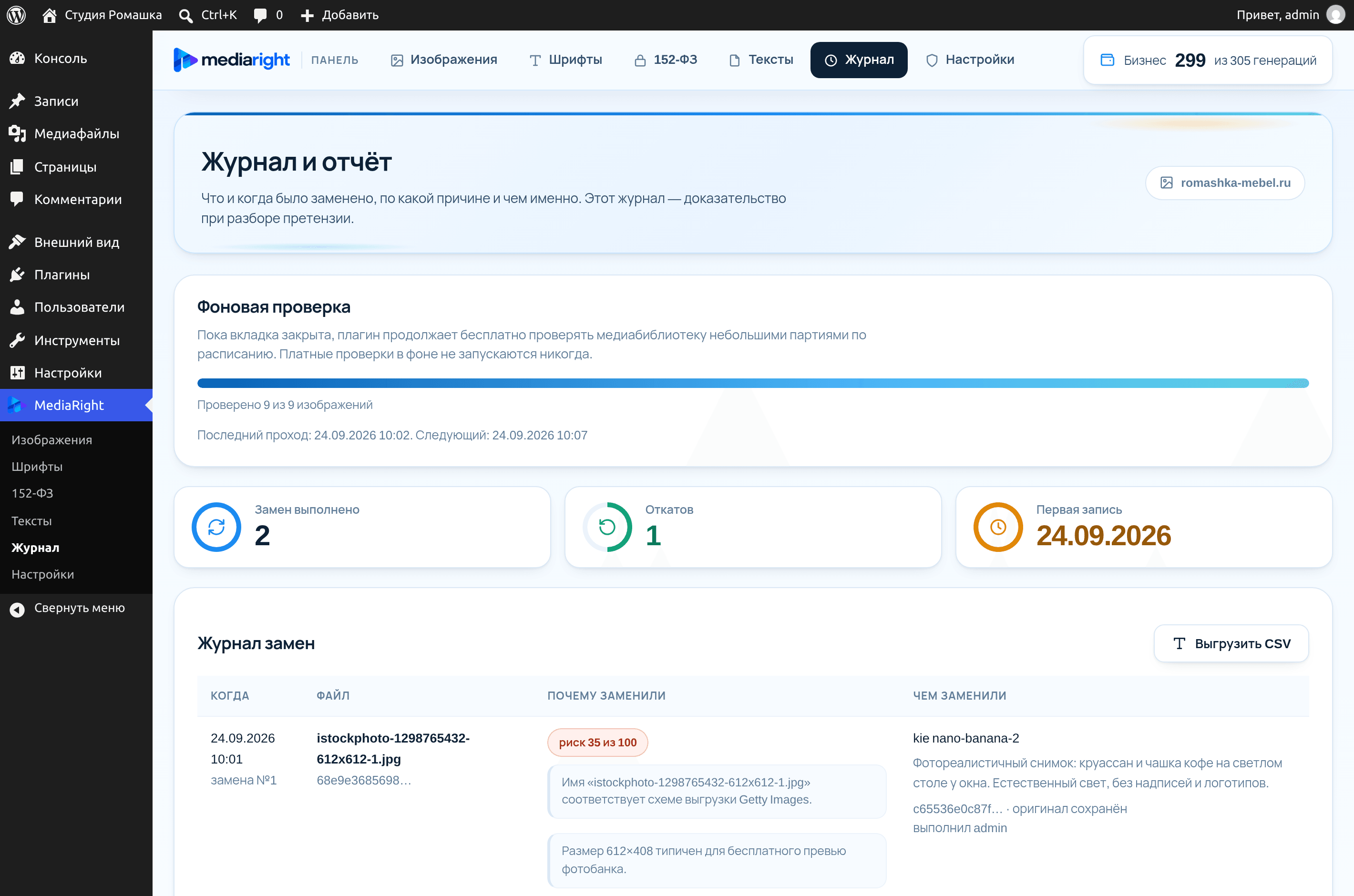Open the Ctrl+K search magnifier icon
1354x896 pixels.
click(185, 15)
